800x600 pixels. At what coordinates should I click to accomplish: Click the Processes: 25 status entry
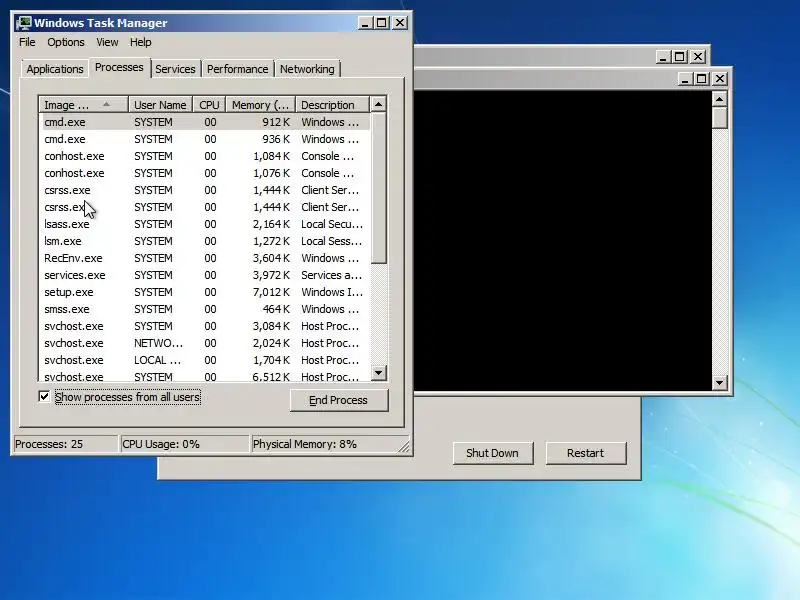click(65, 444)
